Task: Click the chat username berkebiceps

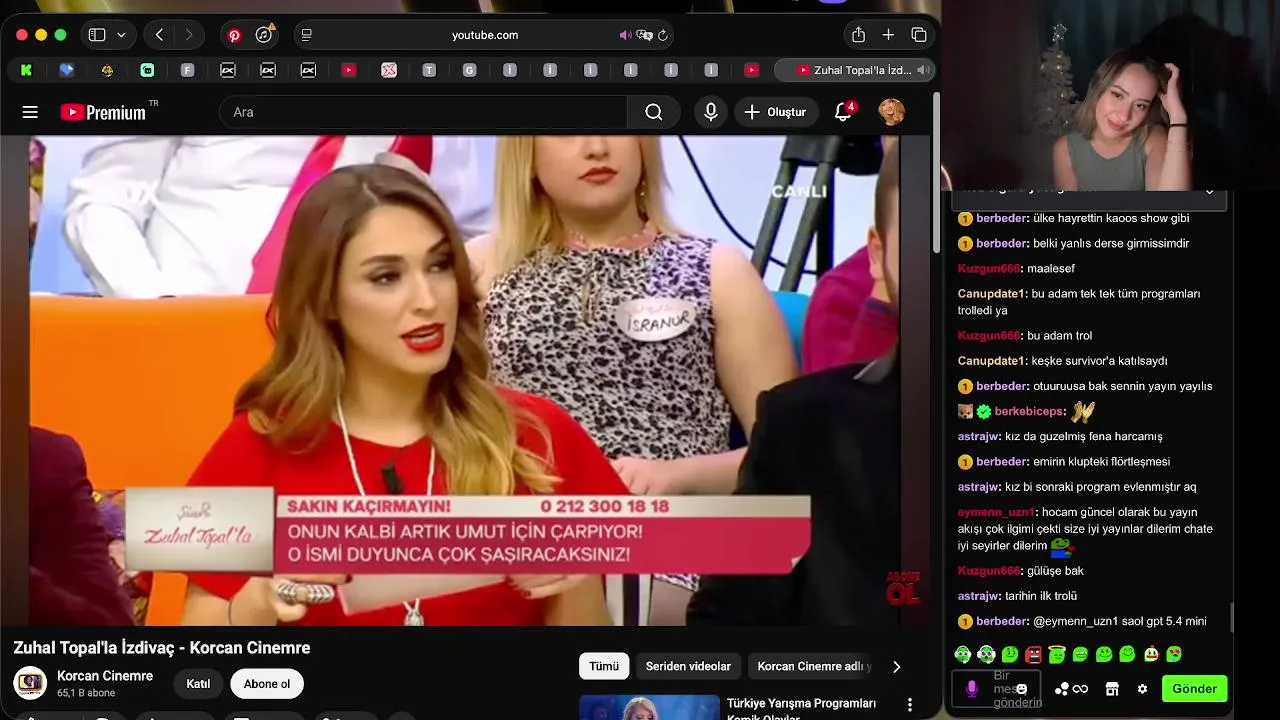Action: 1030,411
